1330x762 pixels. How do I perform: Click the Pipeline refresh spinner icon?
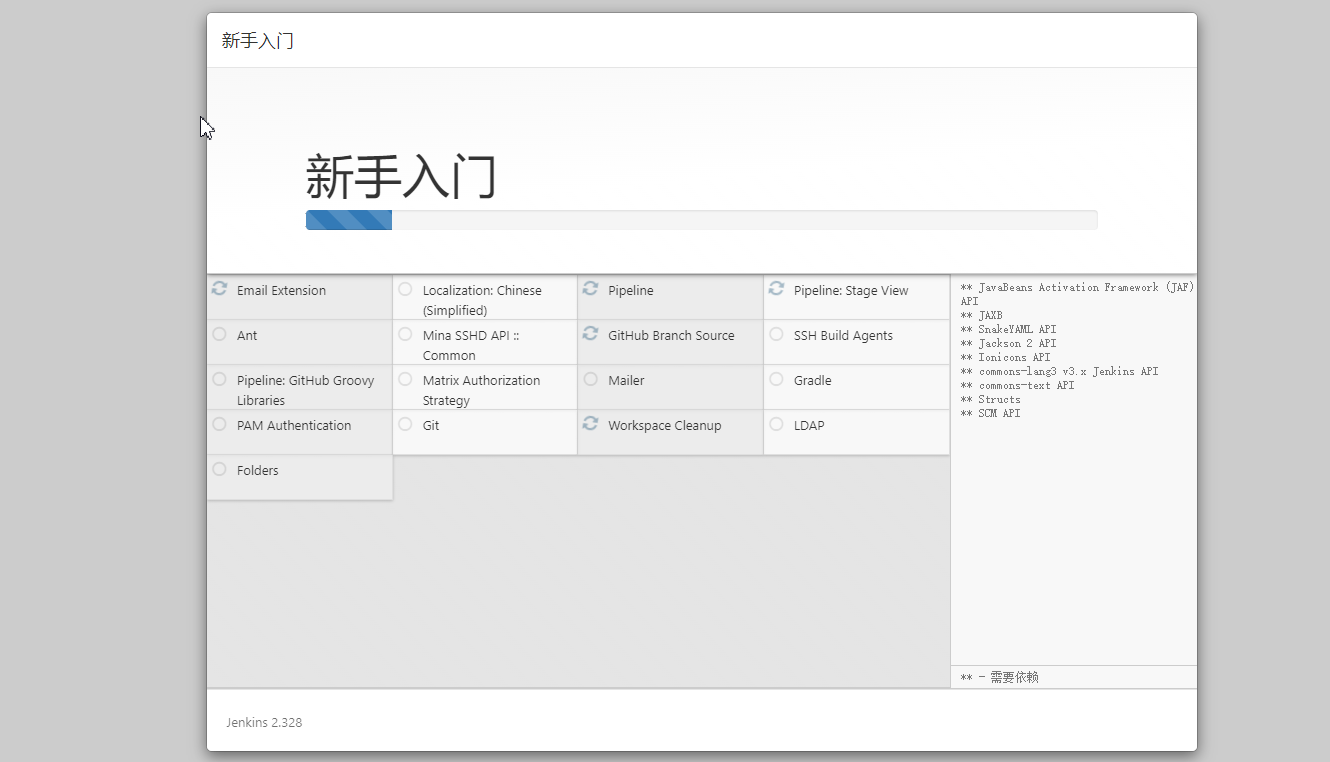tap(591, 289)
